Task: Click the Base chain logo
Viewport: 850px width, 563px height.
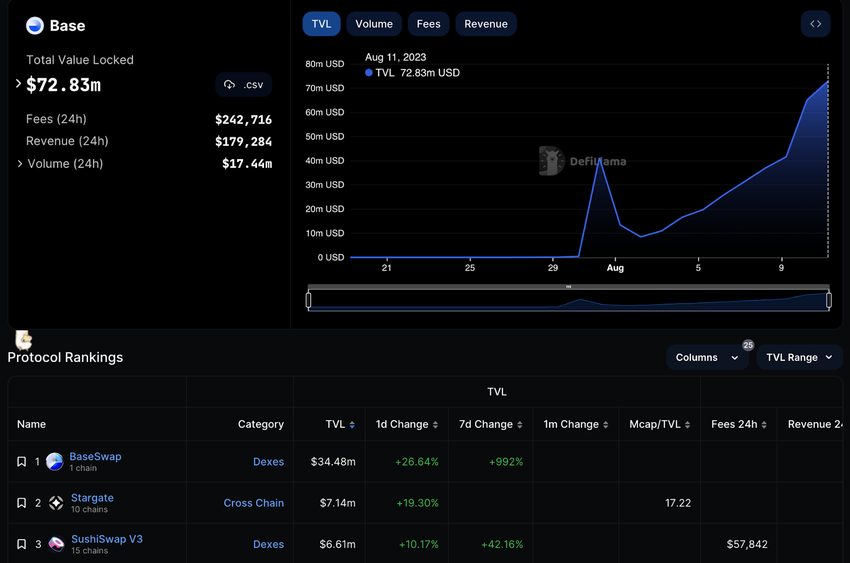Action: coord(35,26)
